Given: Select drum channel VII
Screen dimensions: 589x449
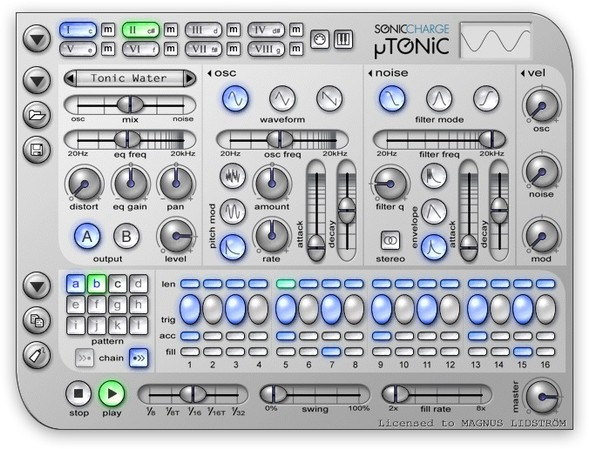Looking at the screenshot, I should click(203, 49).
